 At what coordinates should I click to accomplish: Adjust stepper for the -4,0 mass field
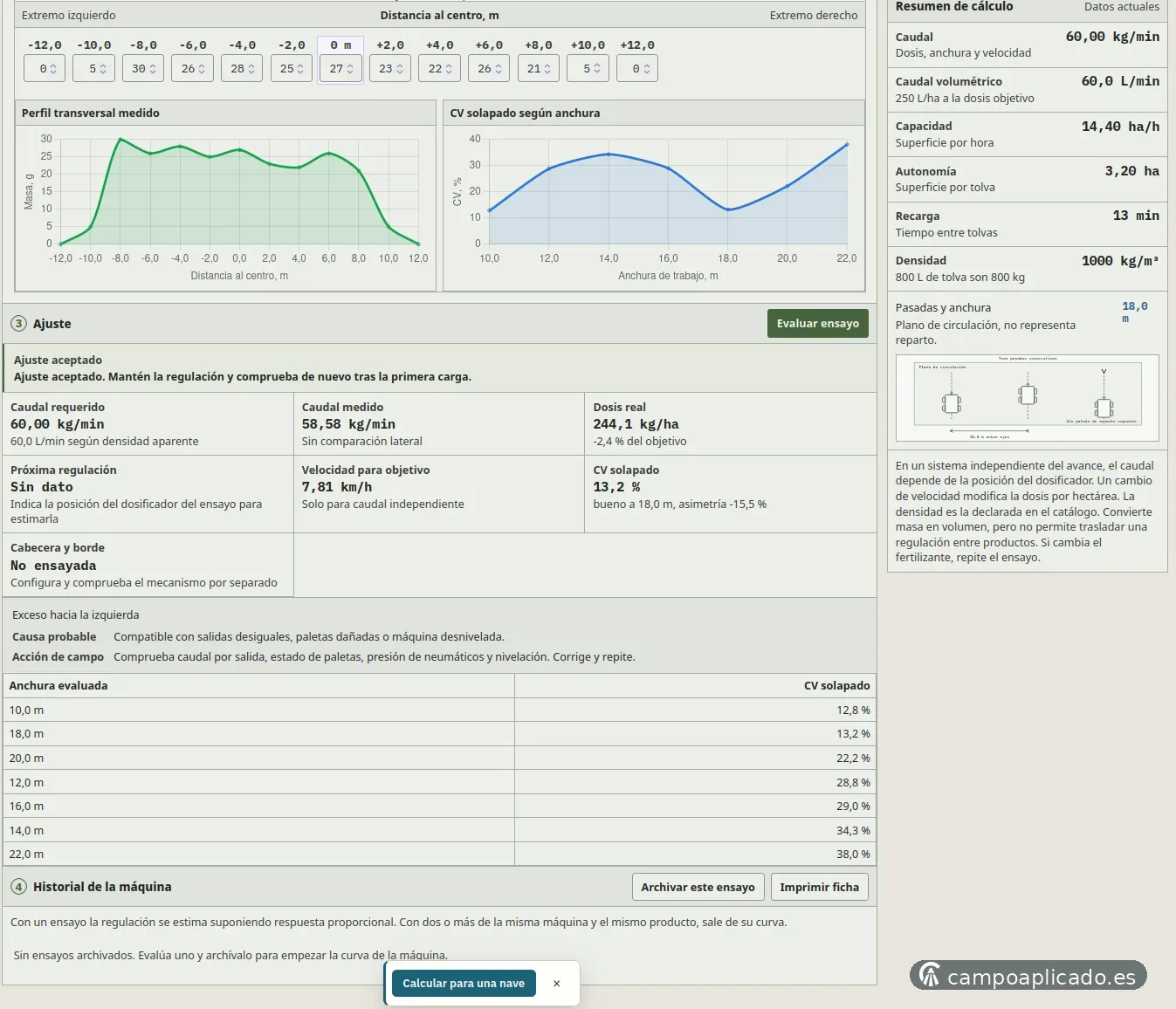(251, 69)
